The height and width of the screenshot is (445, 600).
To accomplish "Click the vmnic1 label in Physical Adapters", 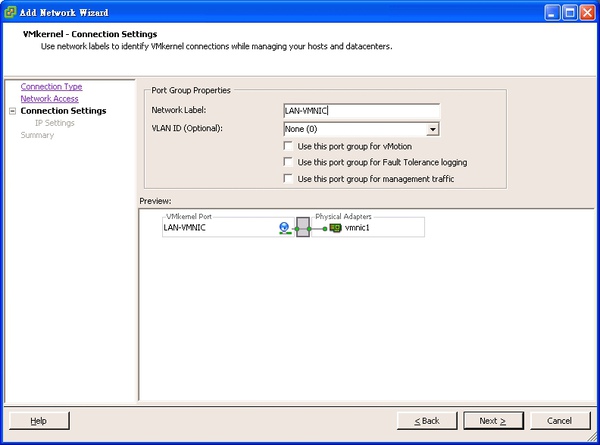I will pos(357,228).
